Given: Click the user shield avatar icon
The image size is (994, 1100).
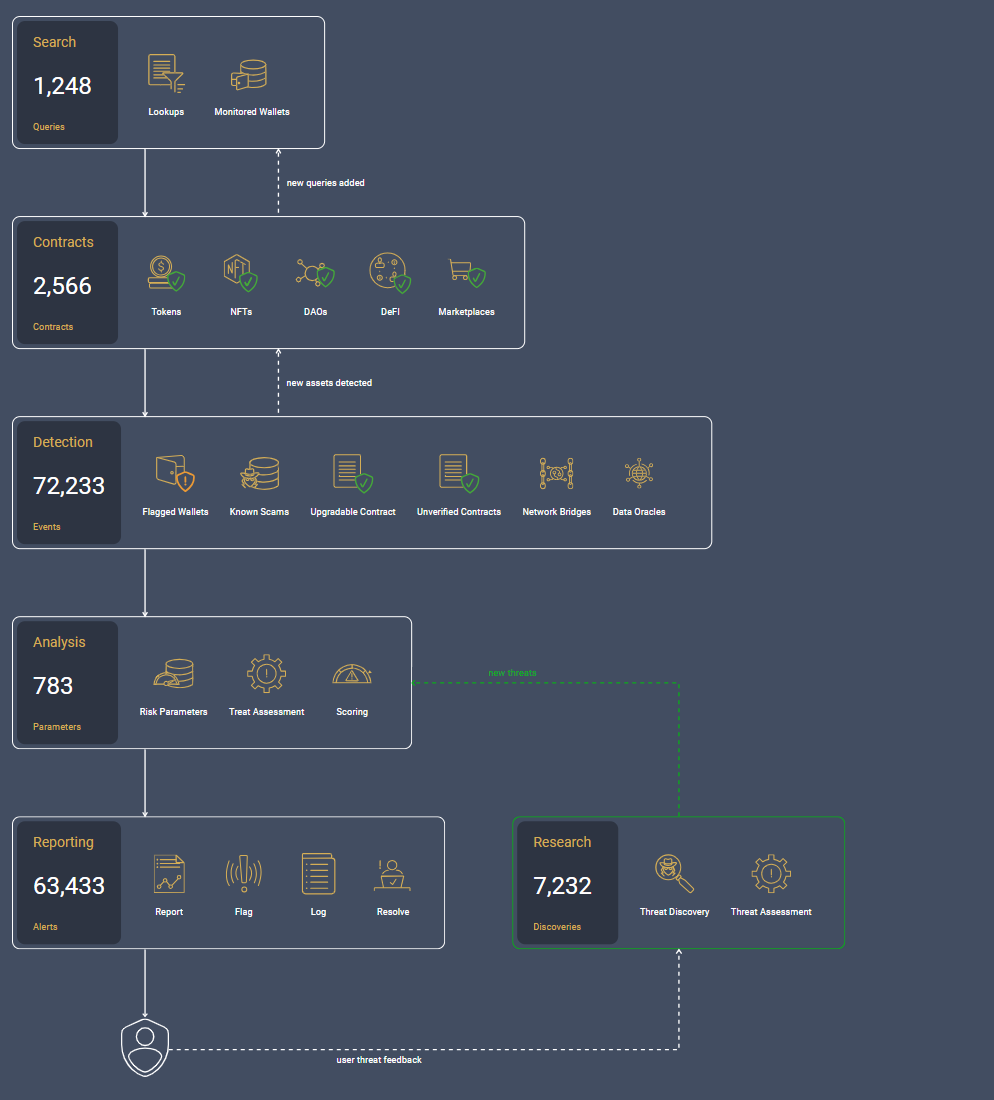Looking at the screenshot, I should pyautogui.click(x=145, y=1047).
